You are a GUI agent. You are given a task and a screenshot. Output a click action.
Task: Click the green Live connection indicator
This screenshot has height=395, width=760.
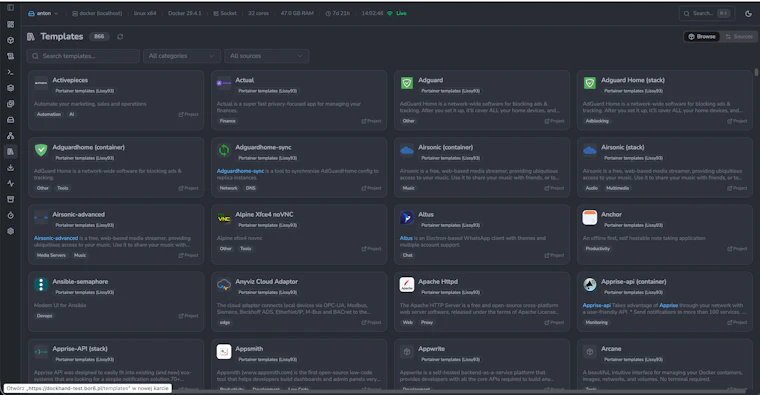[x=397, y=13]
